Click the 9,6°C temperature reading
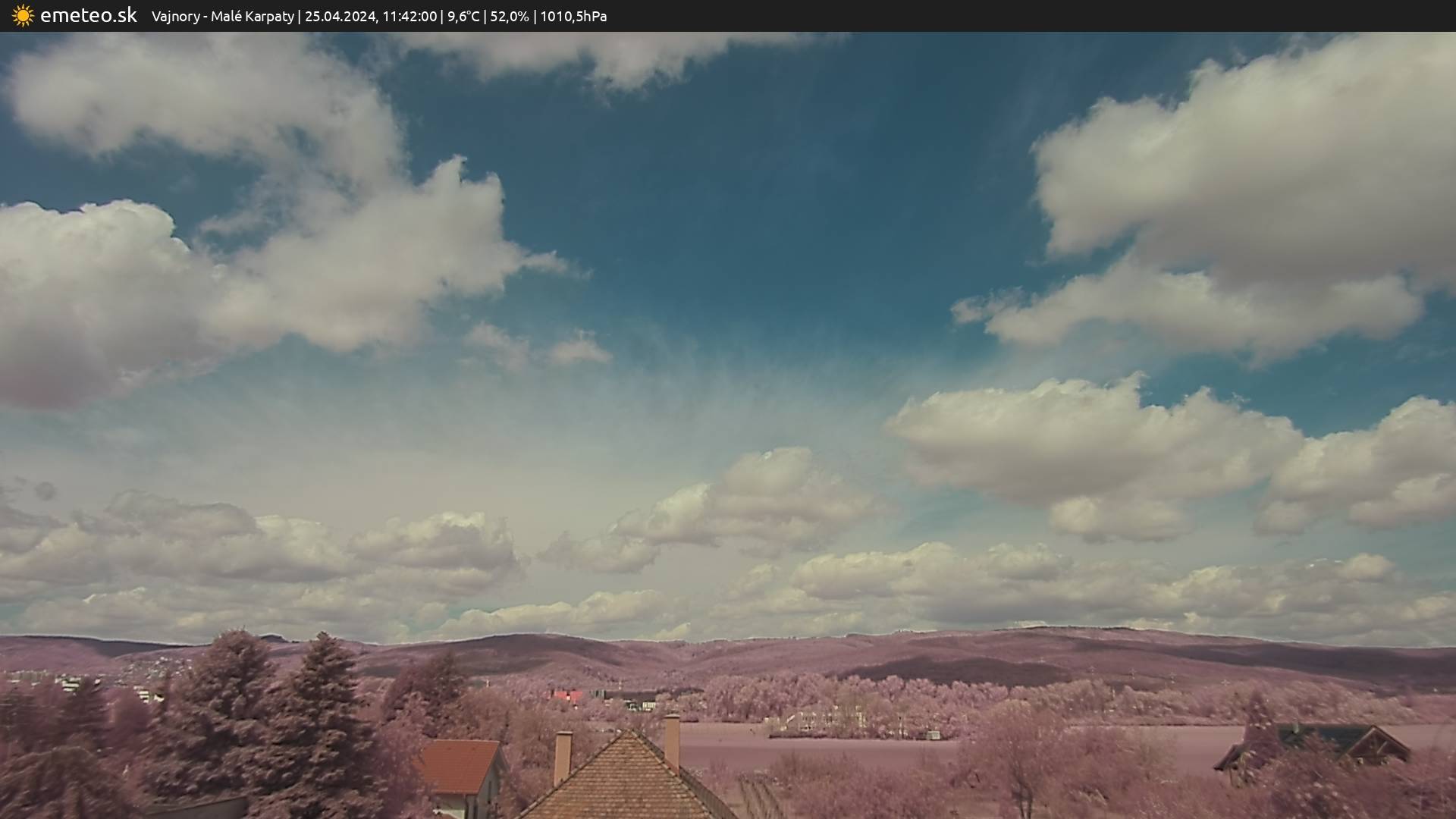The height and width of the screenshot is (819, 1456). 463,17
